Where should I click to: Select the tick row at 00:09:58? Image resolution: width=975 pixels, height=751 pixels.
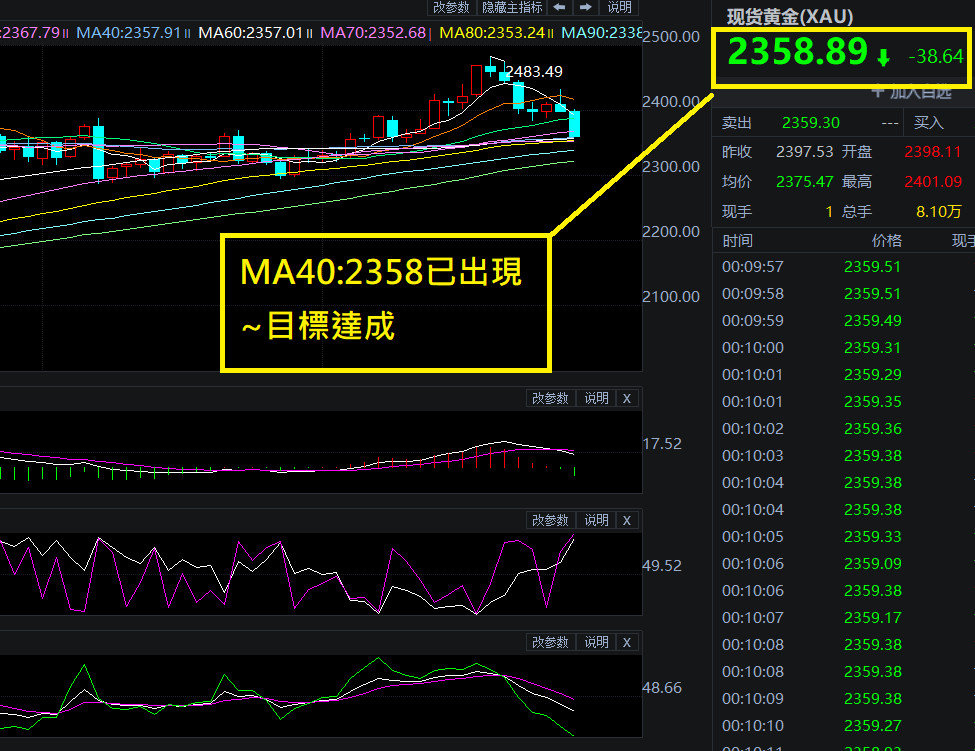click(843, 293)
